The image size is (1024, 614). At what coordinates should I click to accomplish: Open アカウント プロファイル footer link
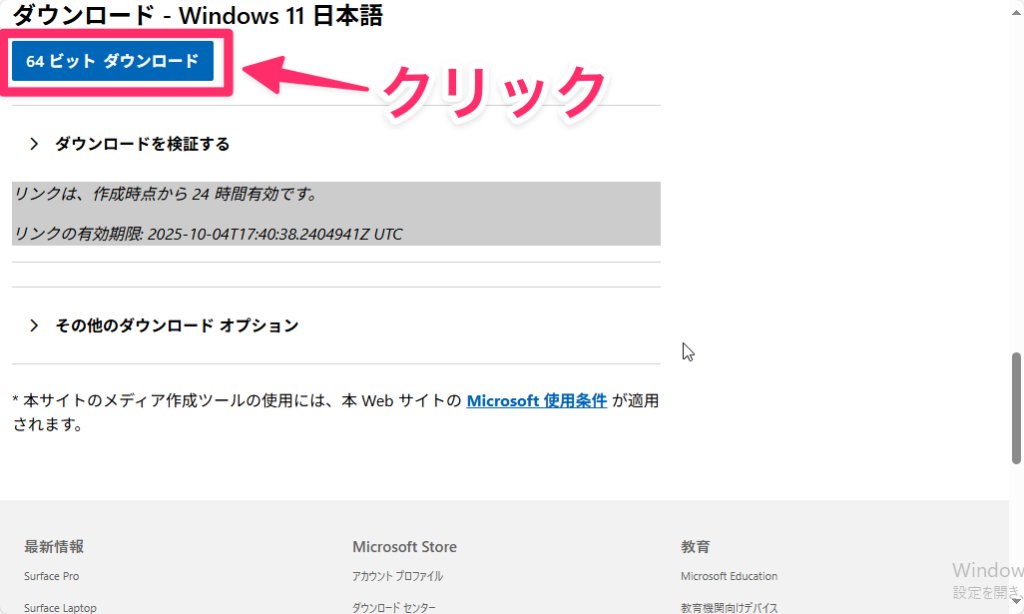(x=397, y=576)
